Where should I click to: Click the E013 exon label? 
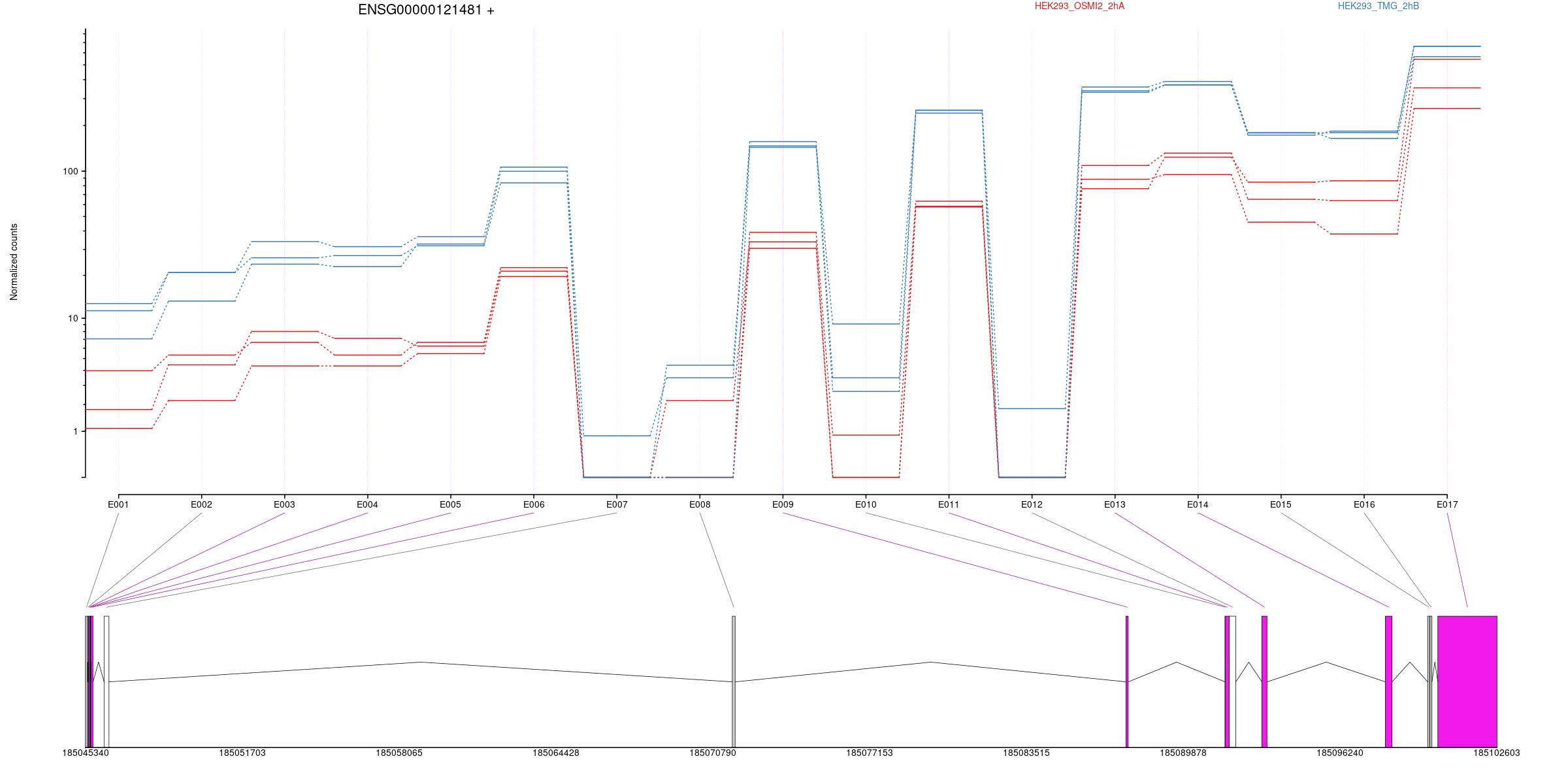click(x=1115, y=504)
